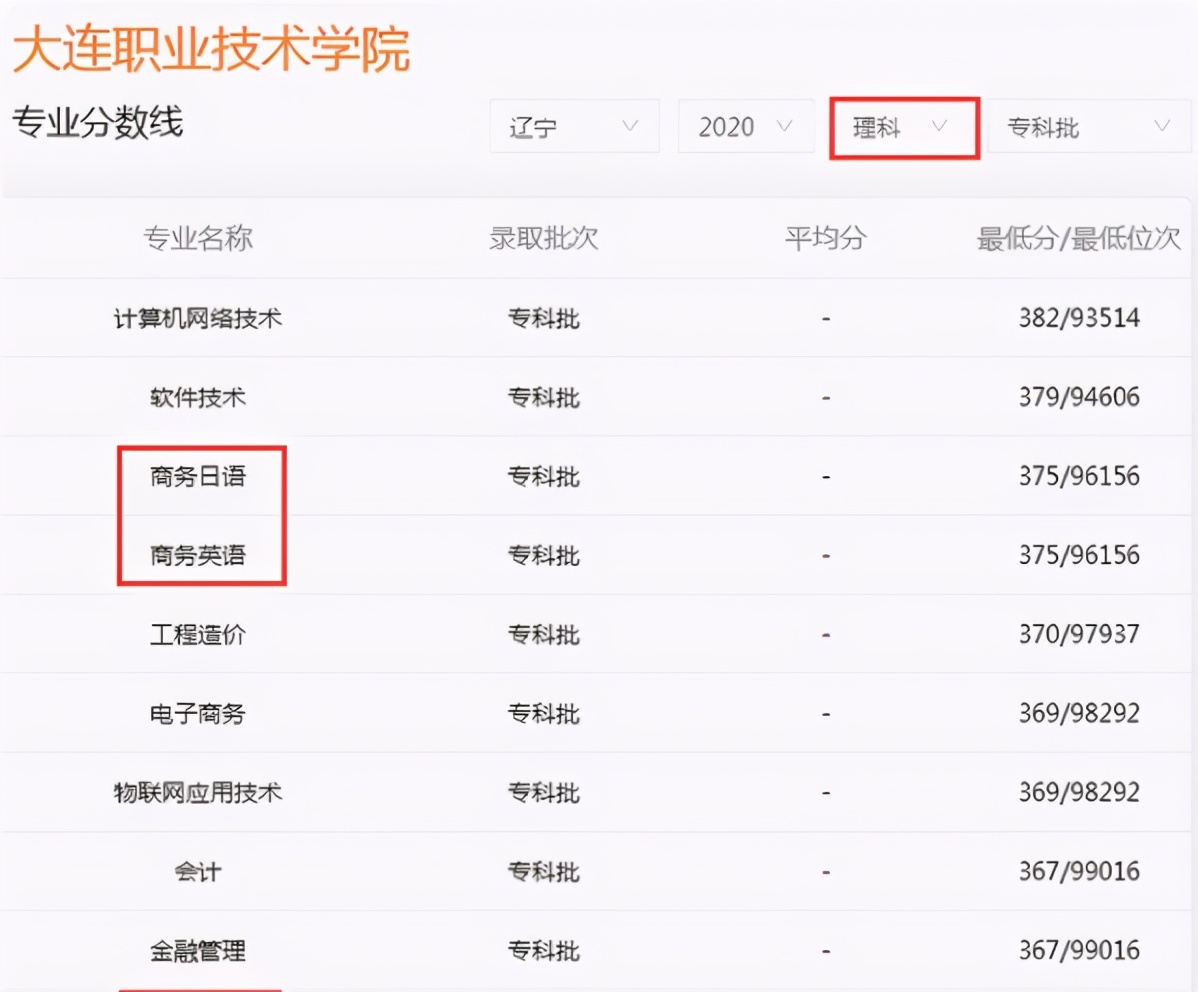Click the chevron arrow on the 辽宁 selector
The image size is (1198, 992).
[632, 126]
